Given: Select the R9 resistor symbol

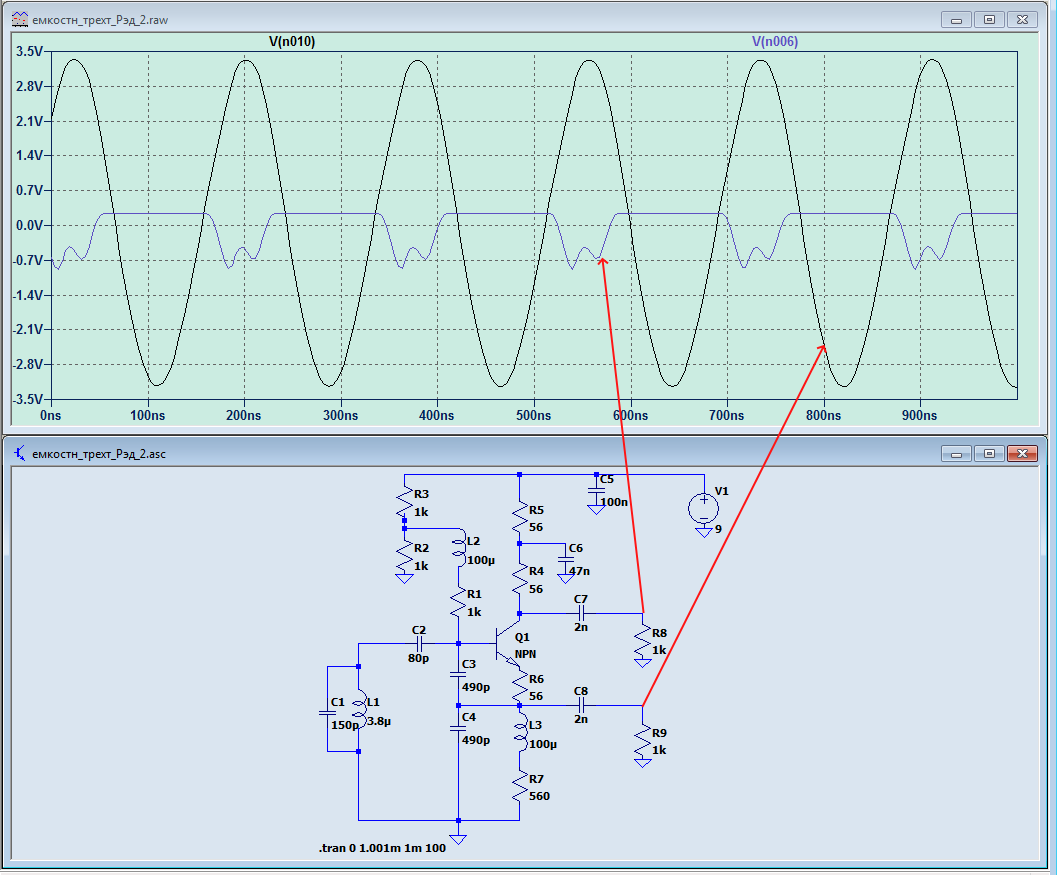Looking at the screenshot, I should pos(643,742).
